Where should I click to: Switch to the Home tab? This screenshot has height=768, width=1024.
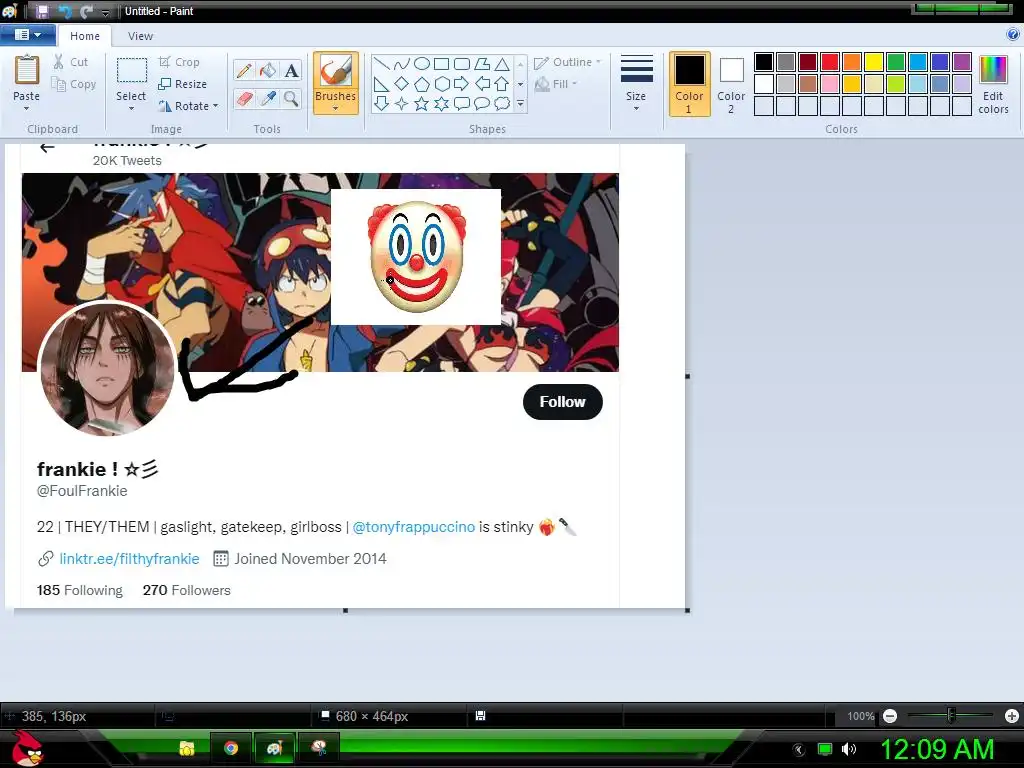click(85, 36)
